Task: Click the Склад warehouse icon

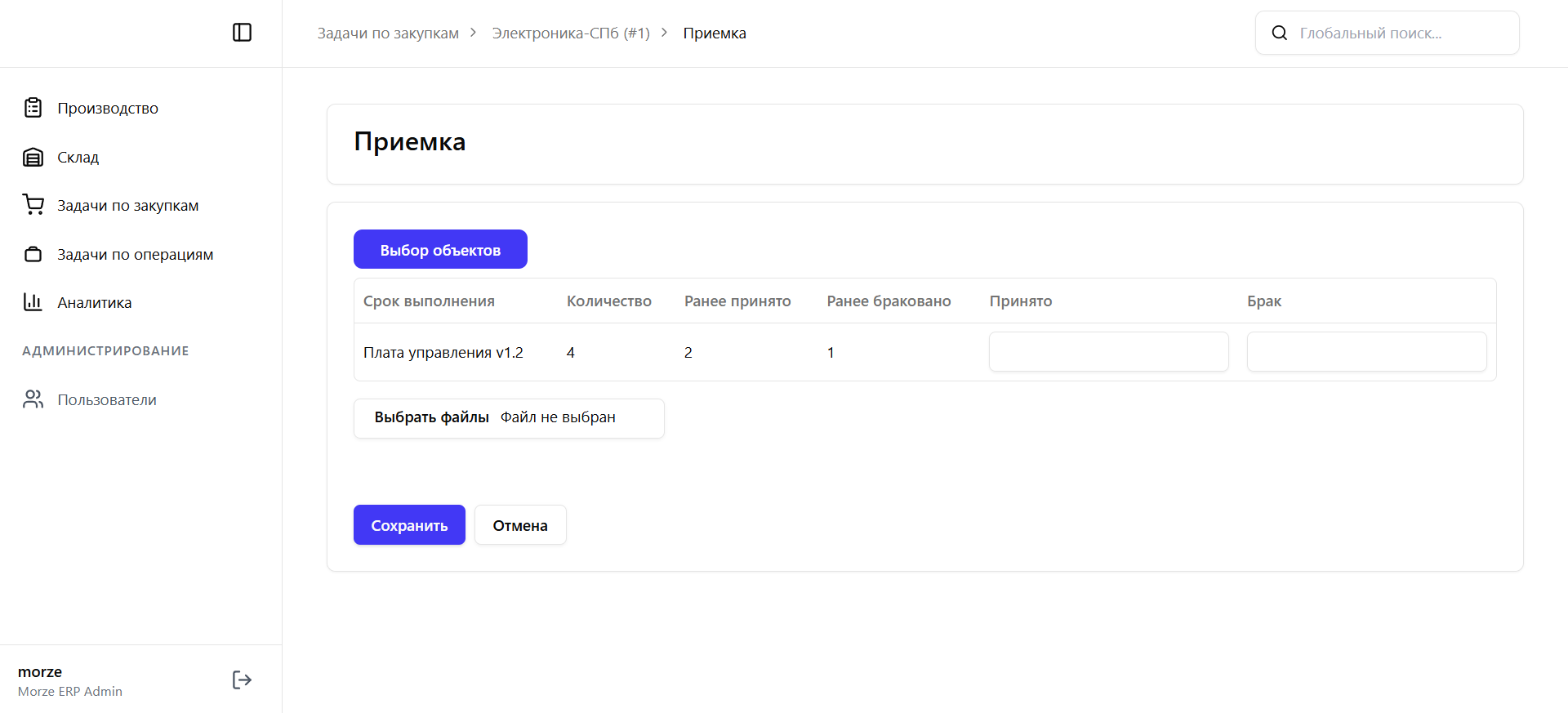Action: (x=33, y=157)
